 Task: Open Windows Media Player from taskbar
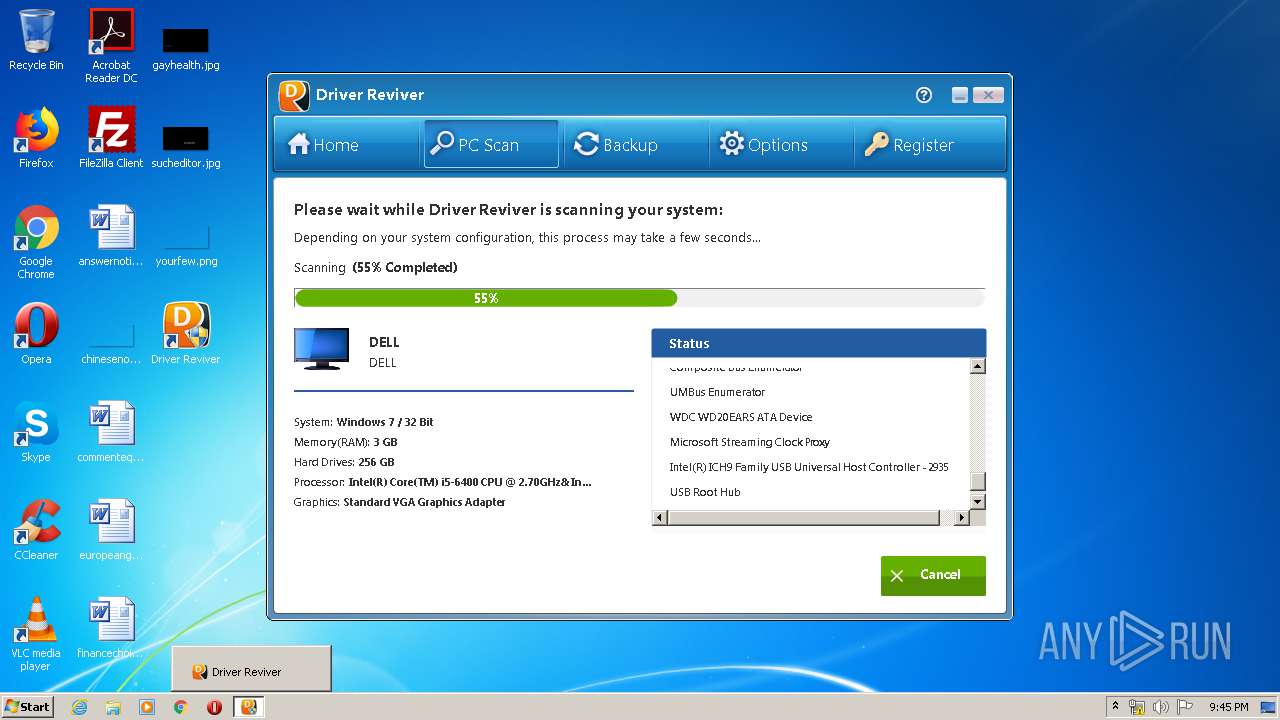coord(147,707)
